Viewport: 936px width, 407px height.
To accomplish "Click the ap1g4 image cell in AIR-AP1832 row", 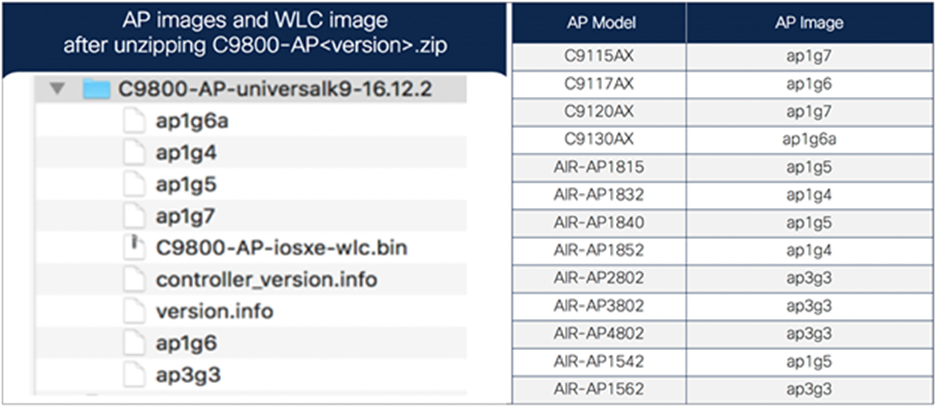I will [809, 195].
